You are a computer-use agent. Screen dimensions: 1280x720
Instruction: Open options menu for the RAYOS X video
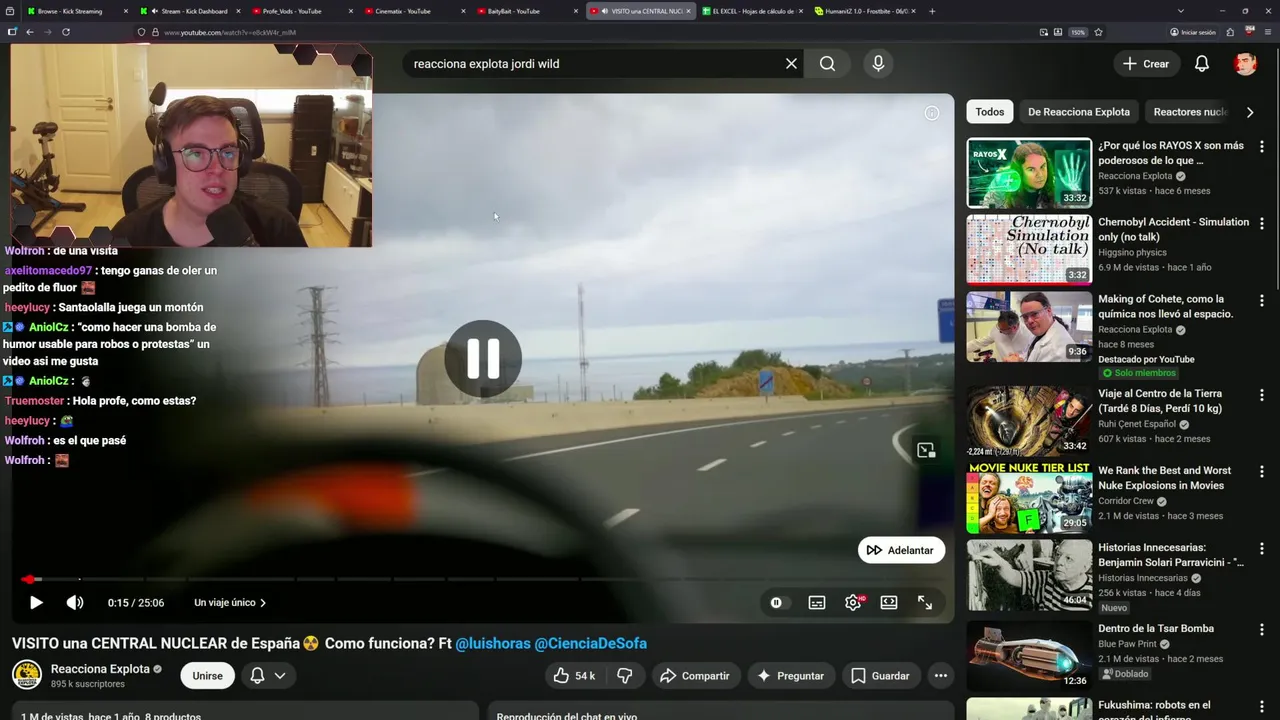(x=1261, y=146)
